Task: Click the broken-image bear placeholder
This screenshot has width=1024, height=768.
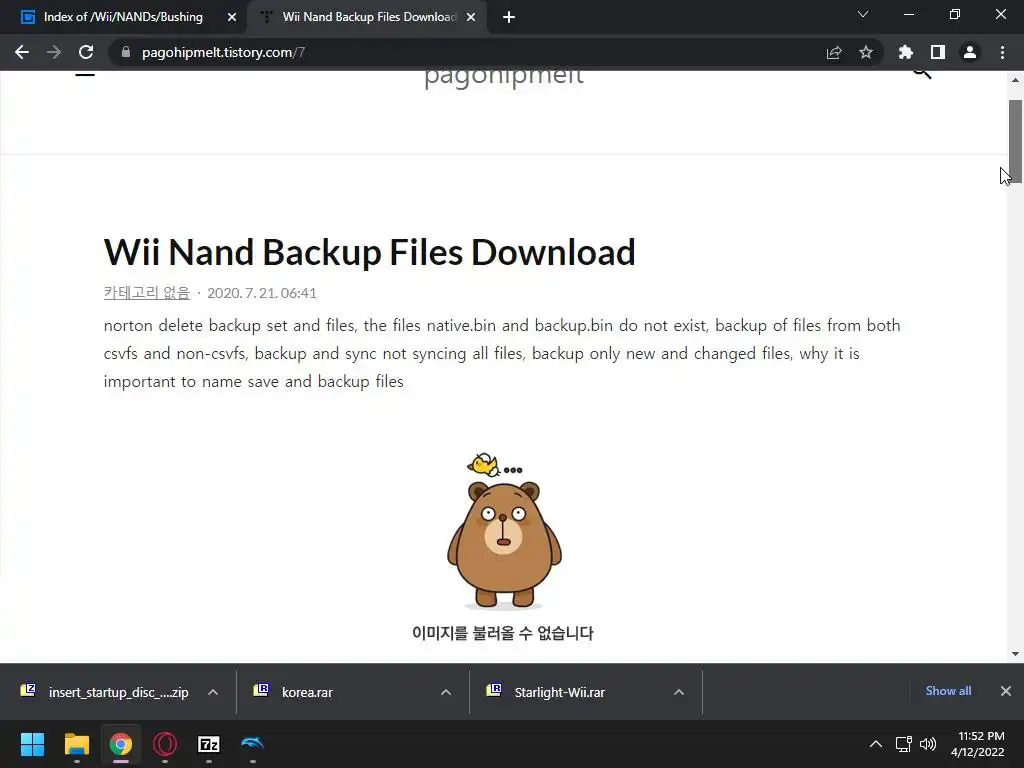Action: (504, 530)
